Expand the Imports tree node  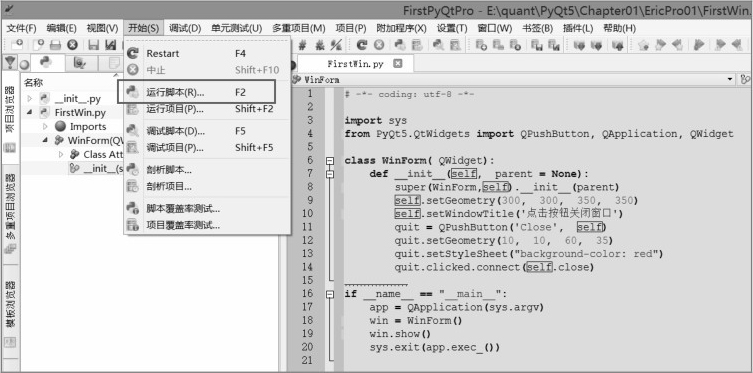pos(46,126)
